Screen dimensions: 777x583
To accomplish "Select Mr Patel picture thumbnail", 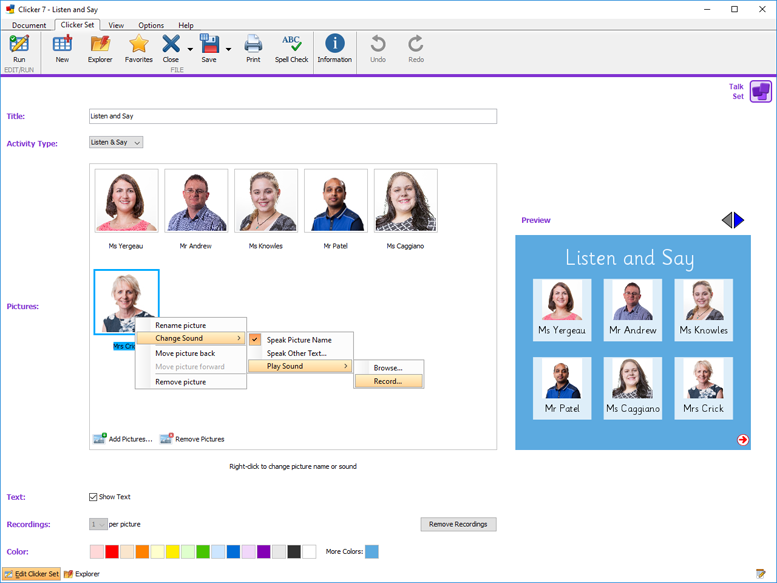I will [335, 200].
